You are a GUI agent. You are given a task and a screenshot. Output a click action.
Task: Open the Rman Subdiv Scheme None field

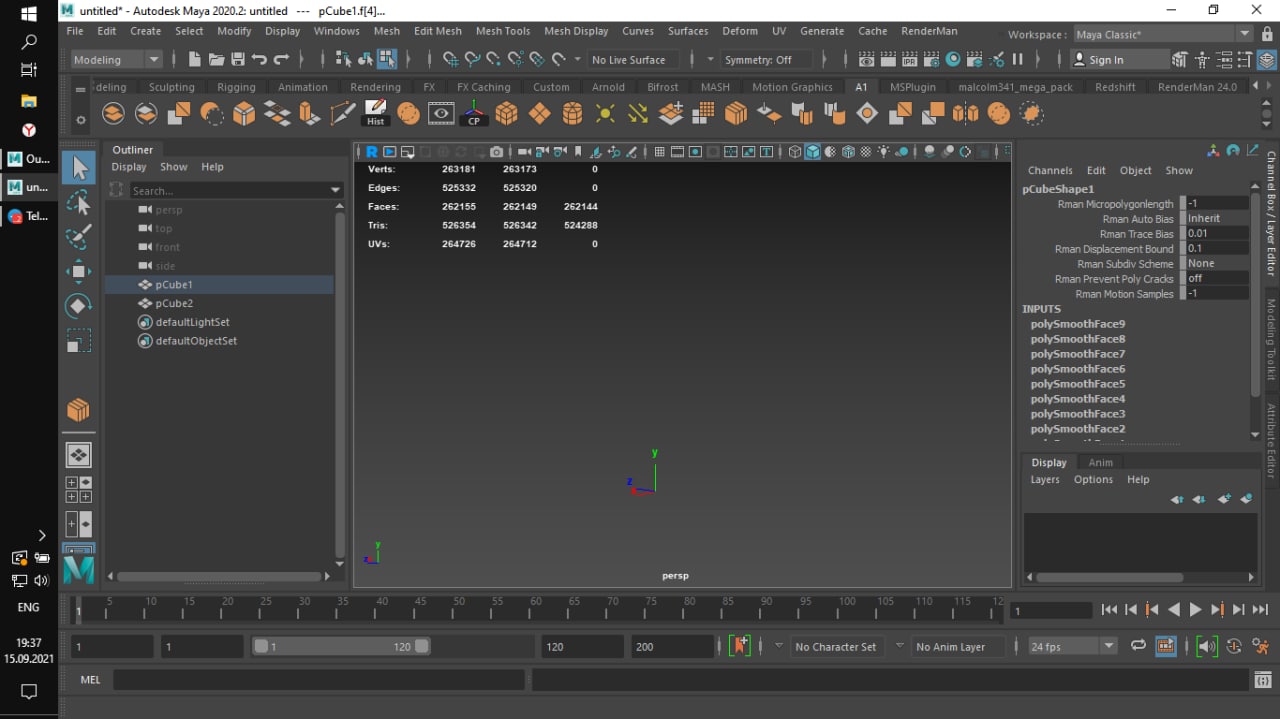[x=1217, y=264]
